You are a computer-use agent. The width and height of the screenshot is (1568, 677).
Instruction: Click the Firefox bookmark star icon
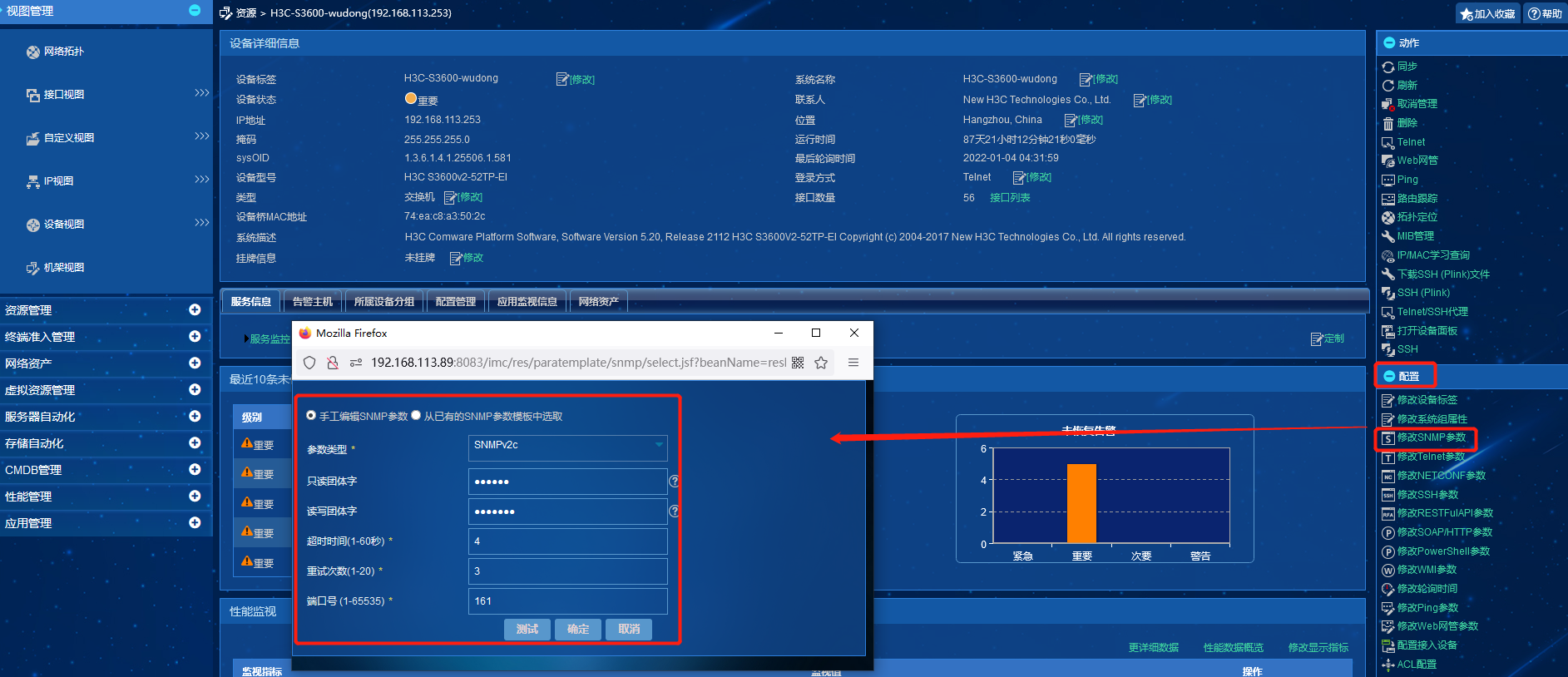(821, 363)
